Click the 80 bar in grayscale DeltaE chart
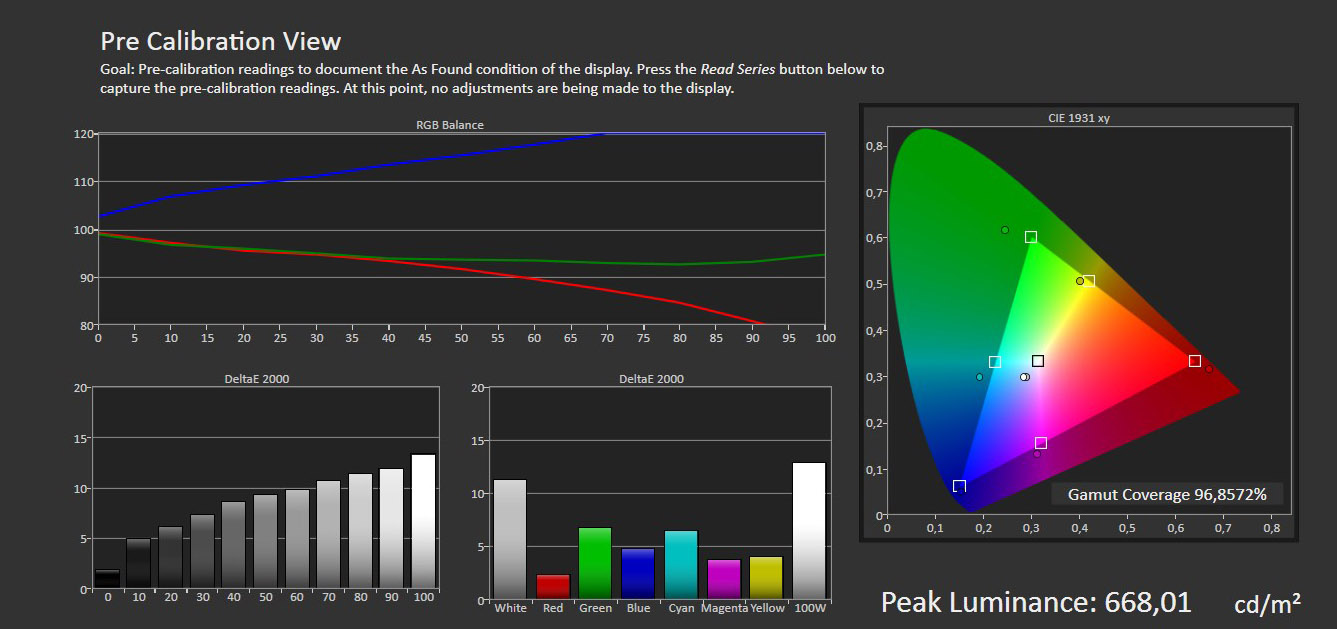Viewport: 1337px width, 629px height. (360, 534)
